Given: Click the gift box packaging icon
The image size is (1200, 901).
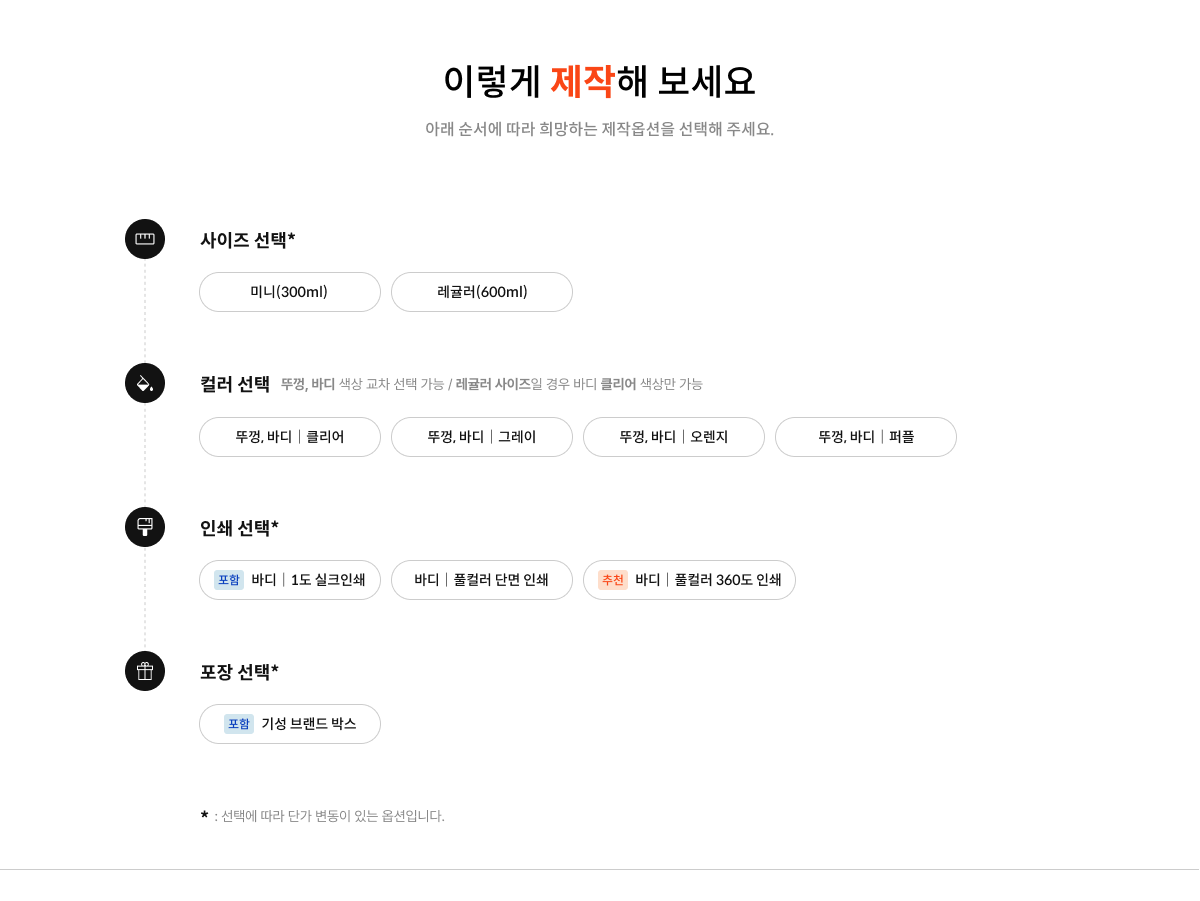Looking at the screenshot, I should [145, 671].
